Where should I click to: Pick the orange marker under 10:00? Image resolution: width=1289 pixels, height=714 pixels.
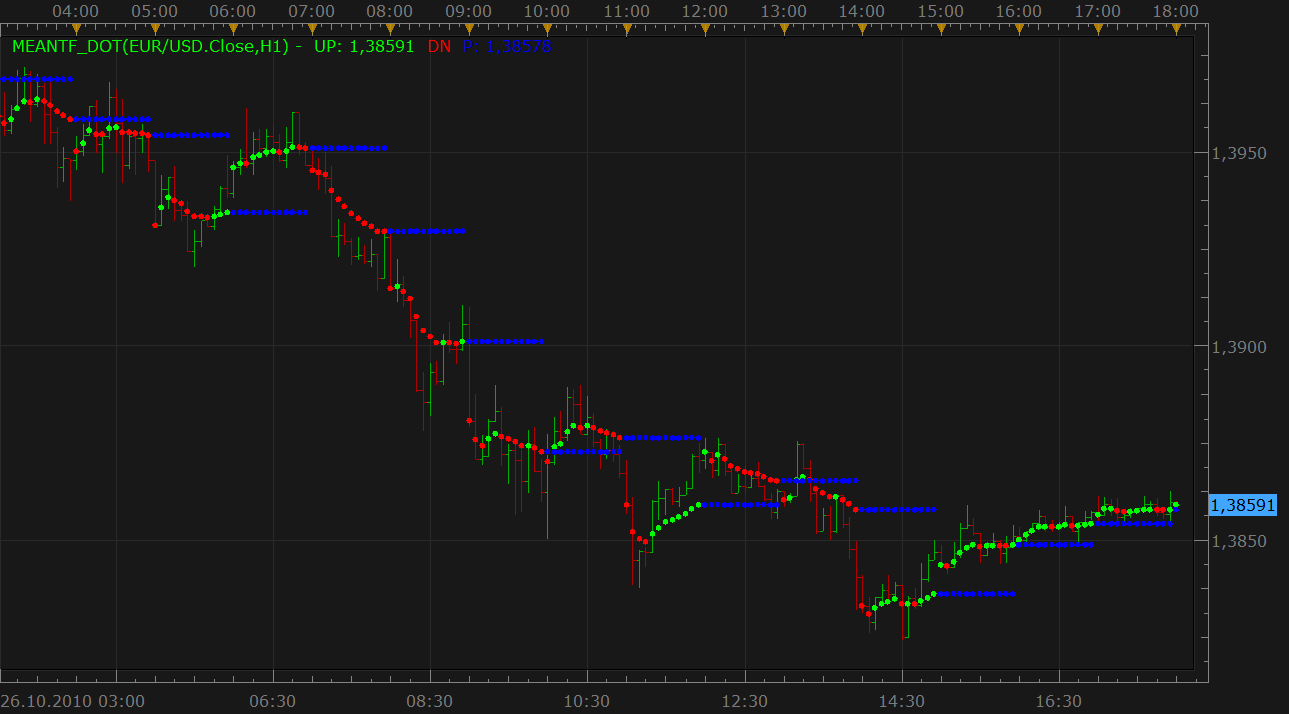point(548,28)
